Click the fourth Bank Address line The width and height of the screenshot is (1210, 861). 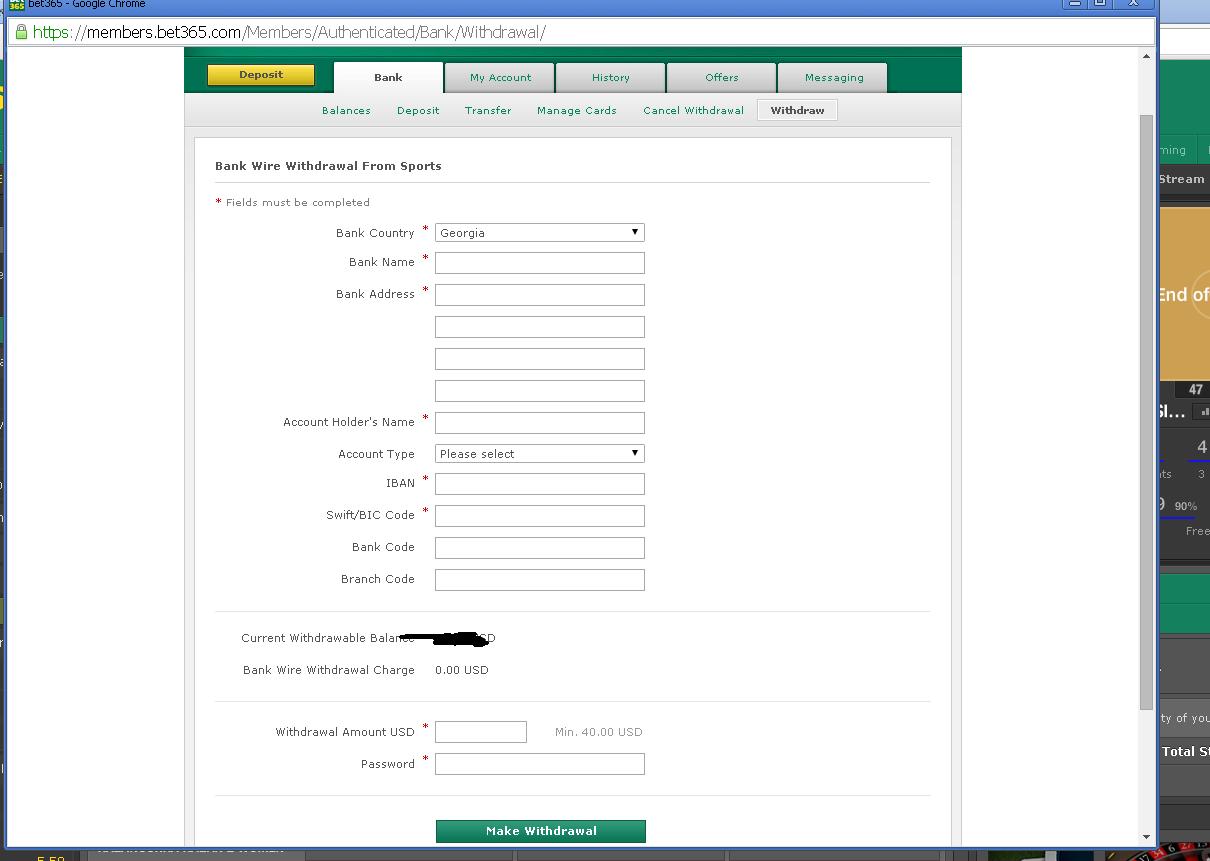tap(540, 391)
